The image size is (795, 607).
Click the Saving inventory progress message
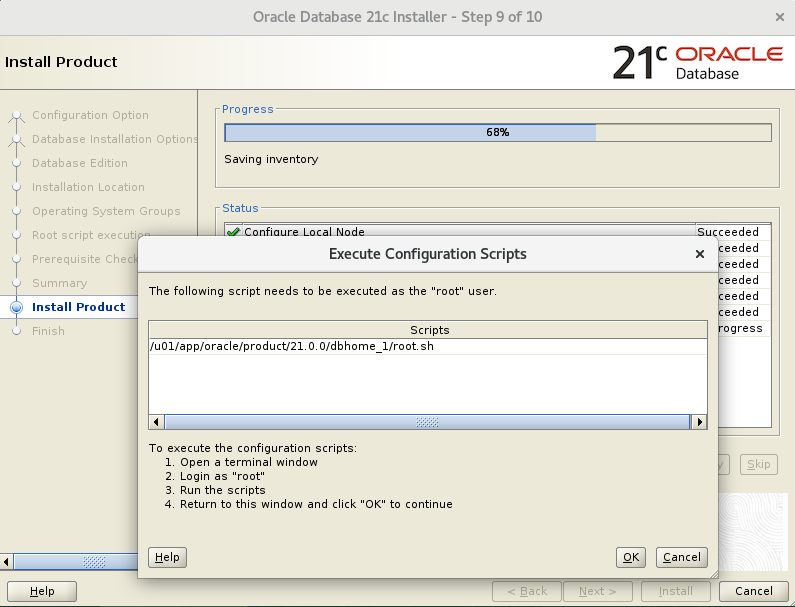point(271,159)
